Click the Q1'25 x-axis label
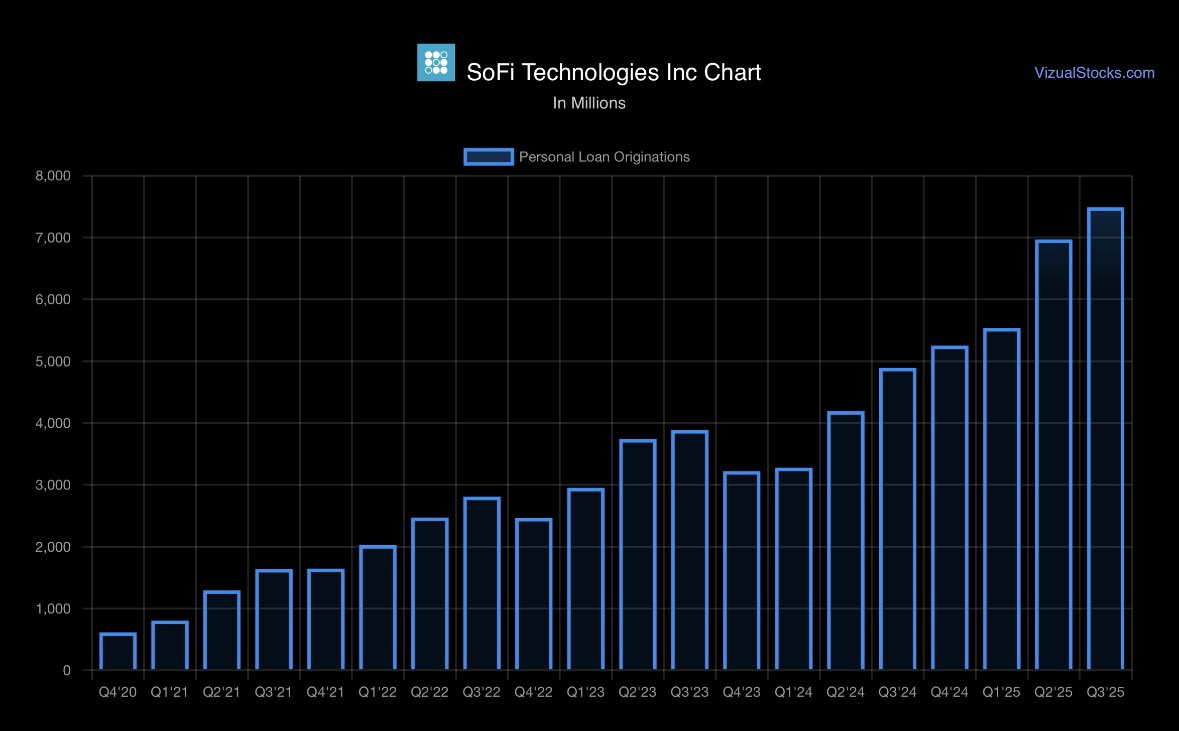Image resolution: width=1179 pixels, height=731 pixels. [1002, 692]
